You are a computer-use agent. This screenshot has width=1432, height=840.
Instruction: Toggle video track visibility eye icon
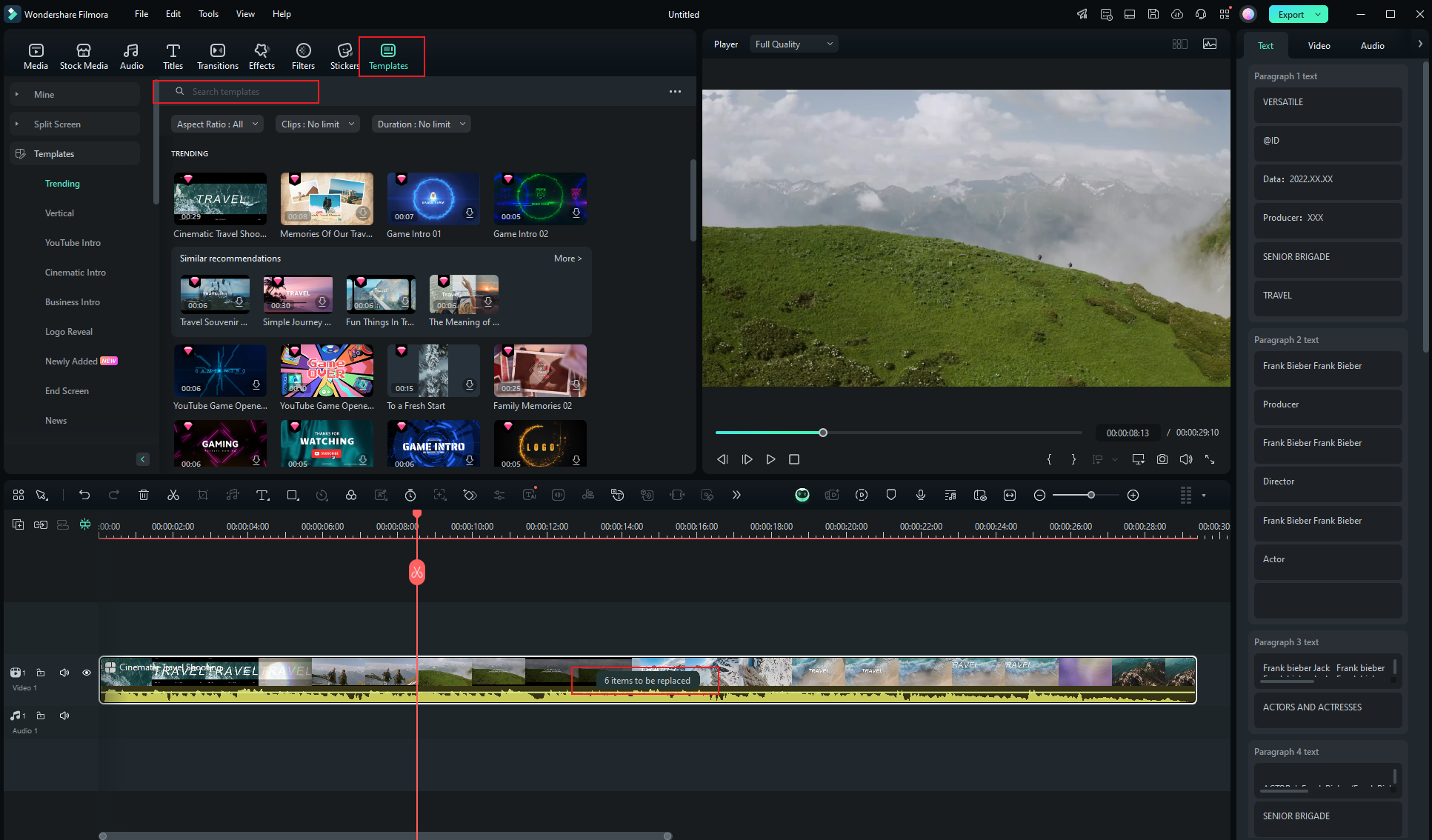pyautogui.click(x=86, y=672)
